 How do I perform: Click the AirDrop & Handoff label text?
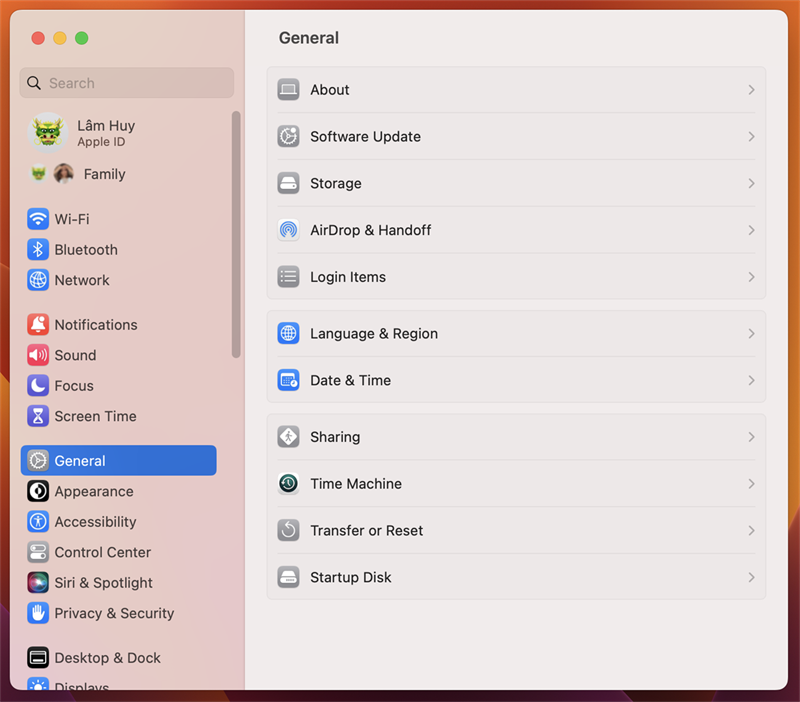(x=371, y=230)
